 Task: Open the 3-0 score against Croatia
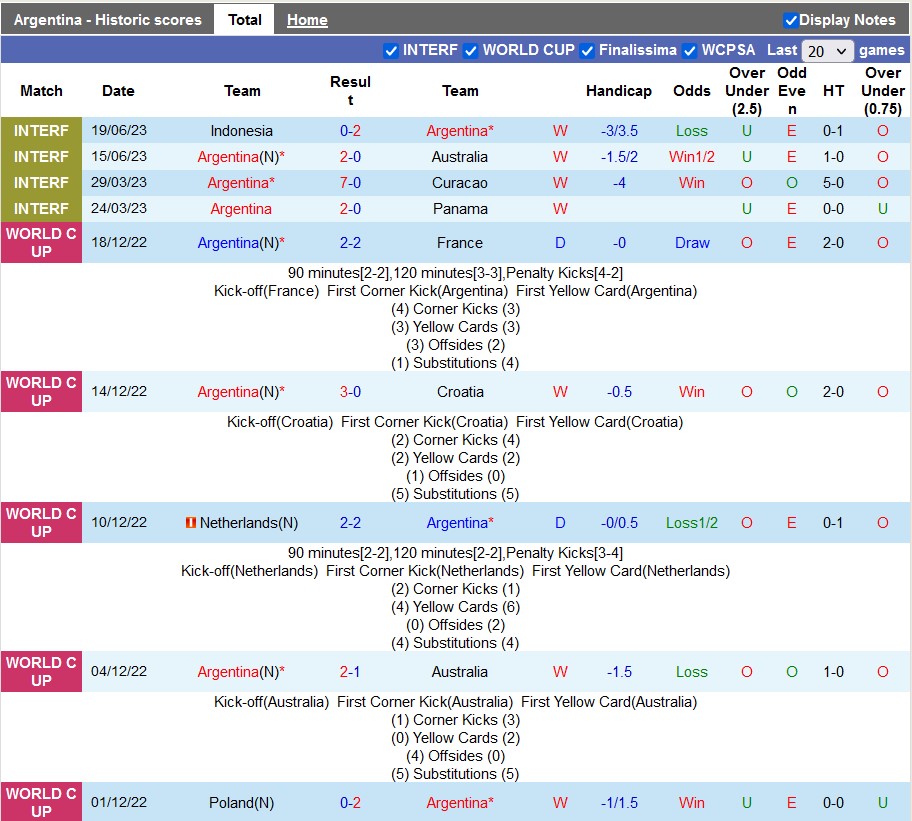coord(350,392)
